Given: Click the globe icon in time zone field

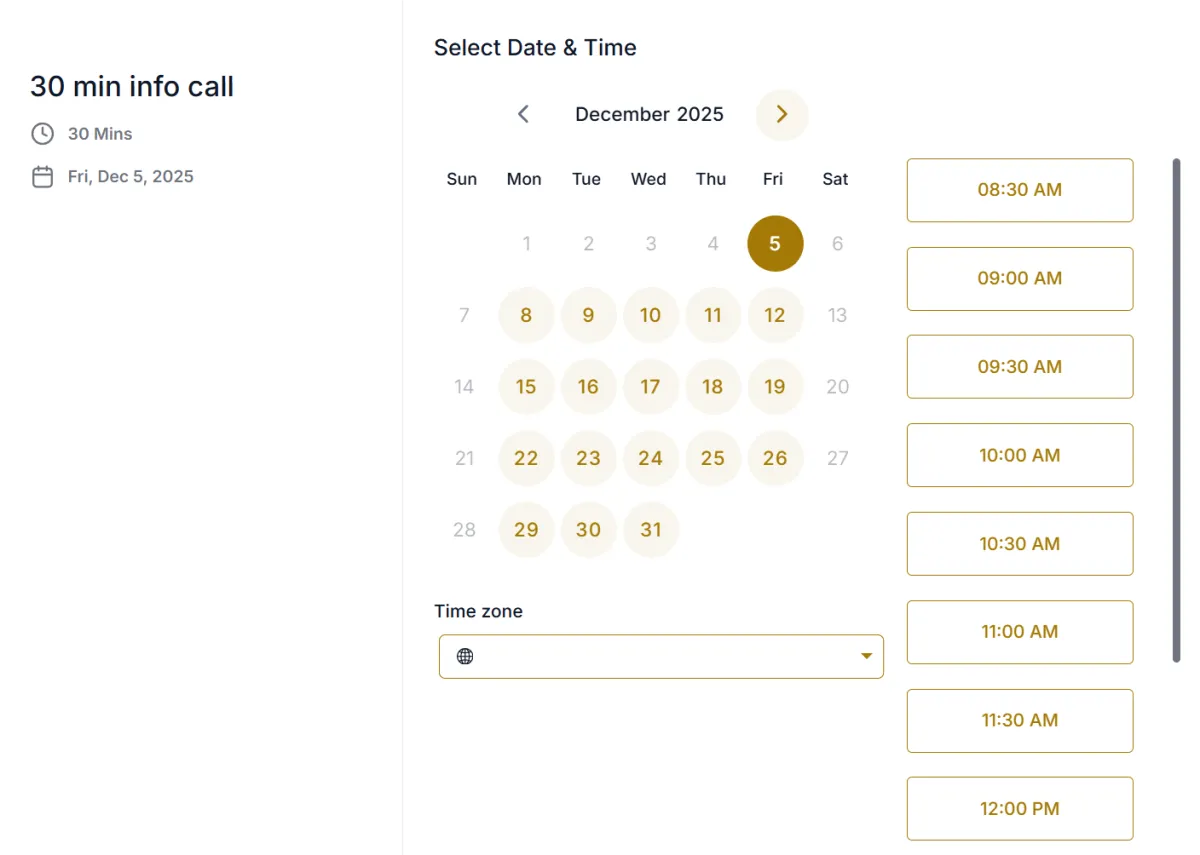Looking at the screenshot, I should pos(465,656).
